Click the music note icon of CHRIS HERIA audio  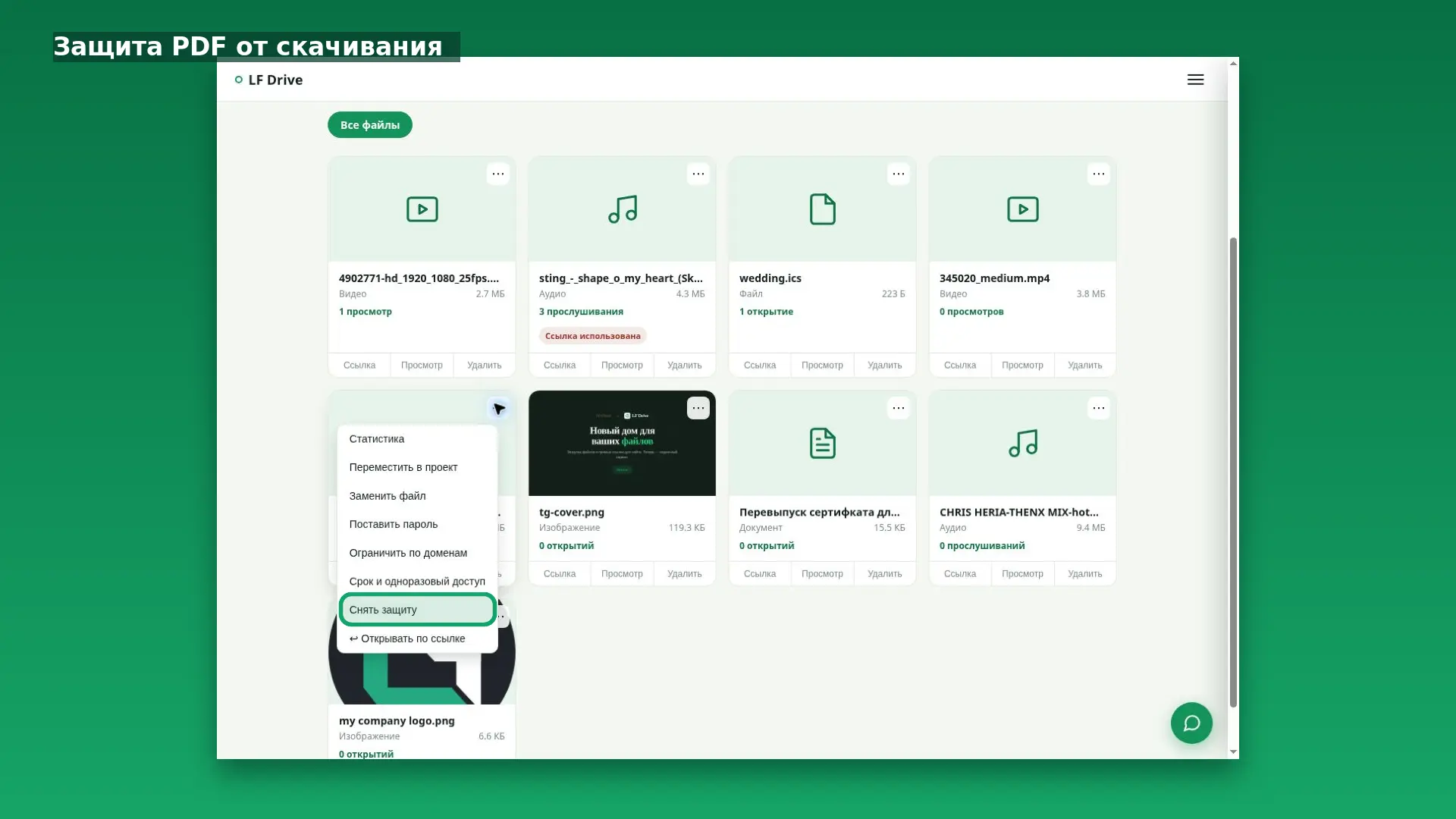[x=1023, y=444]
